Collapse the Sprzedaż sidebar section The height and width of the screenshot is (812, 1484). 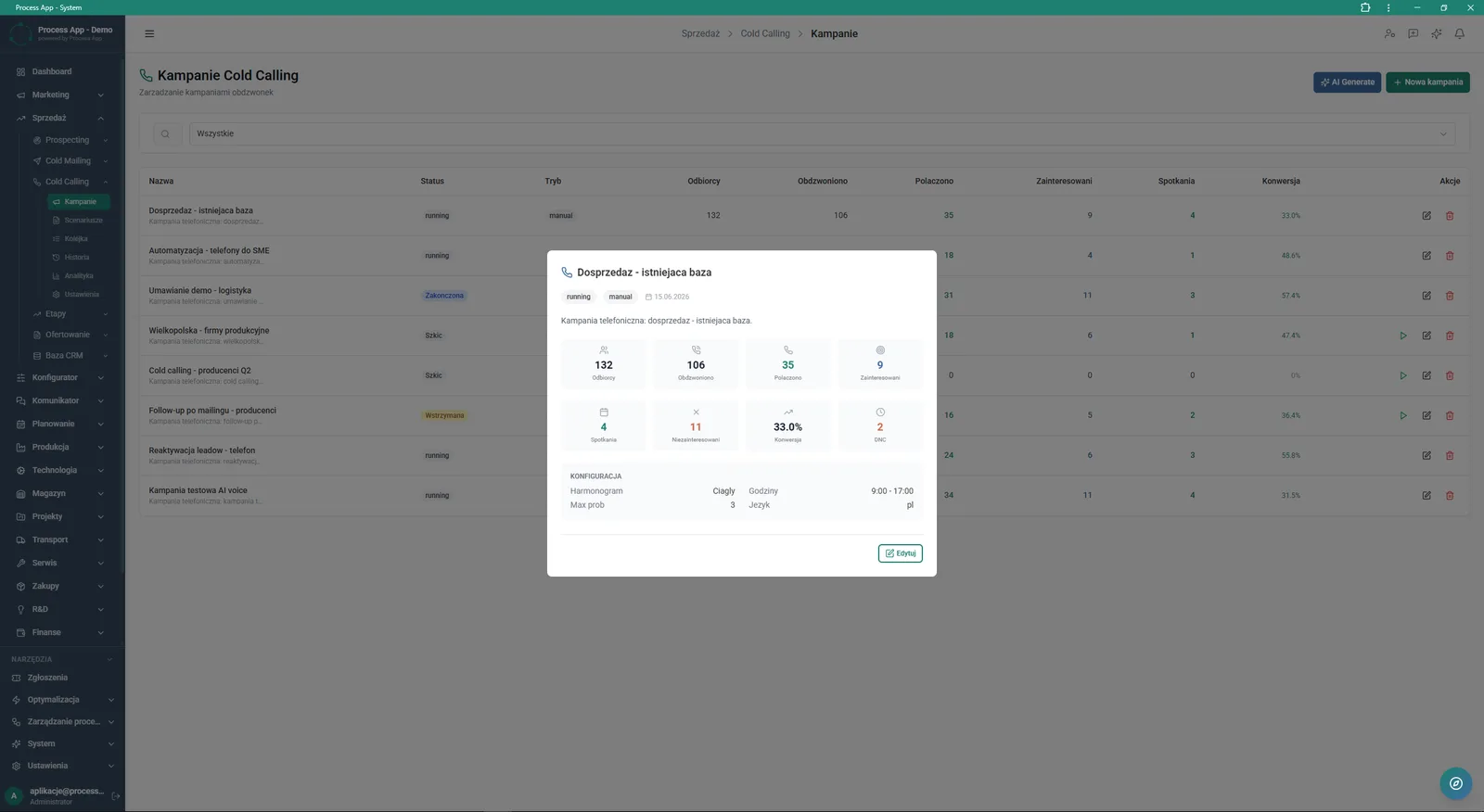click(61, 118)
